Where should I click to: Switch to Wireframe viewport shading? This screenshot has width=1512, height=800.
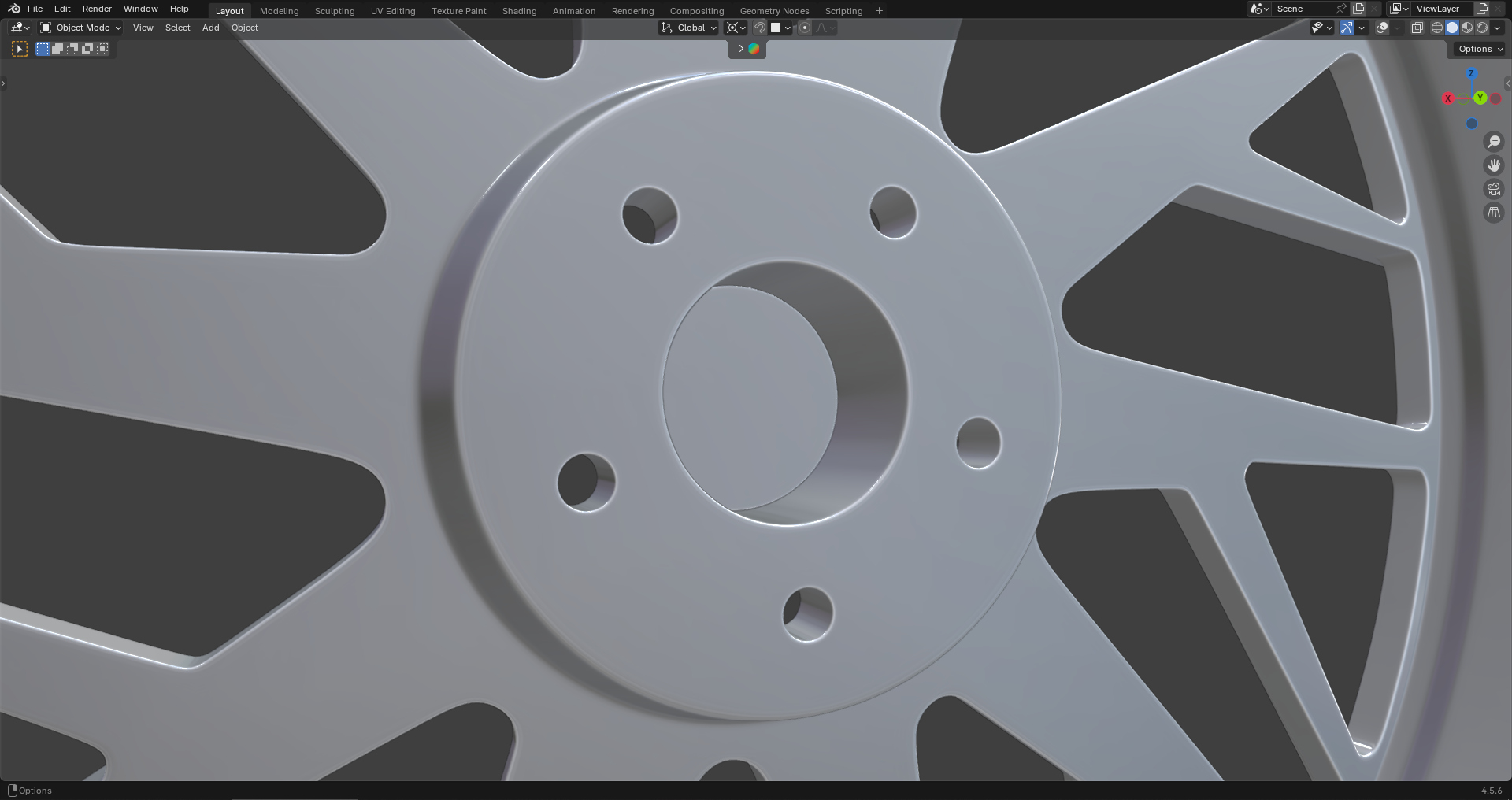(1437, 28)
